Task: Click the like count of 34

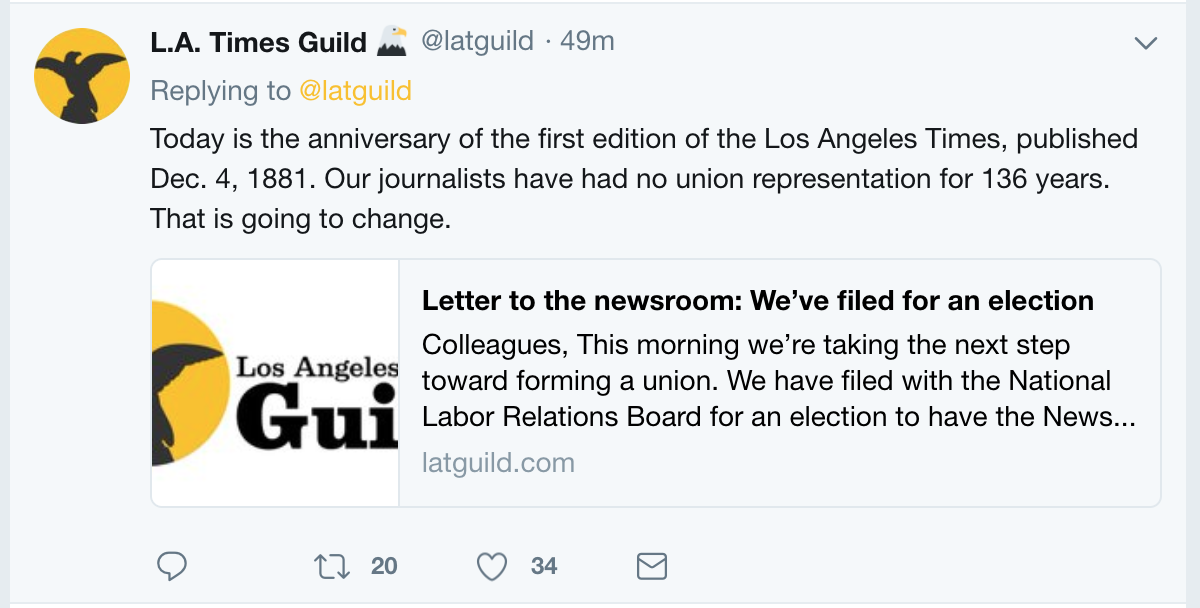Action: (544, 566)
